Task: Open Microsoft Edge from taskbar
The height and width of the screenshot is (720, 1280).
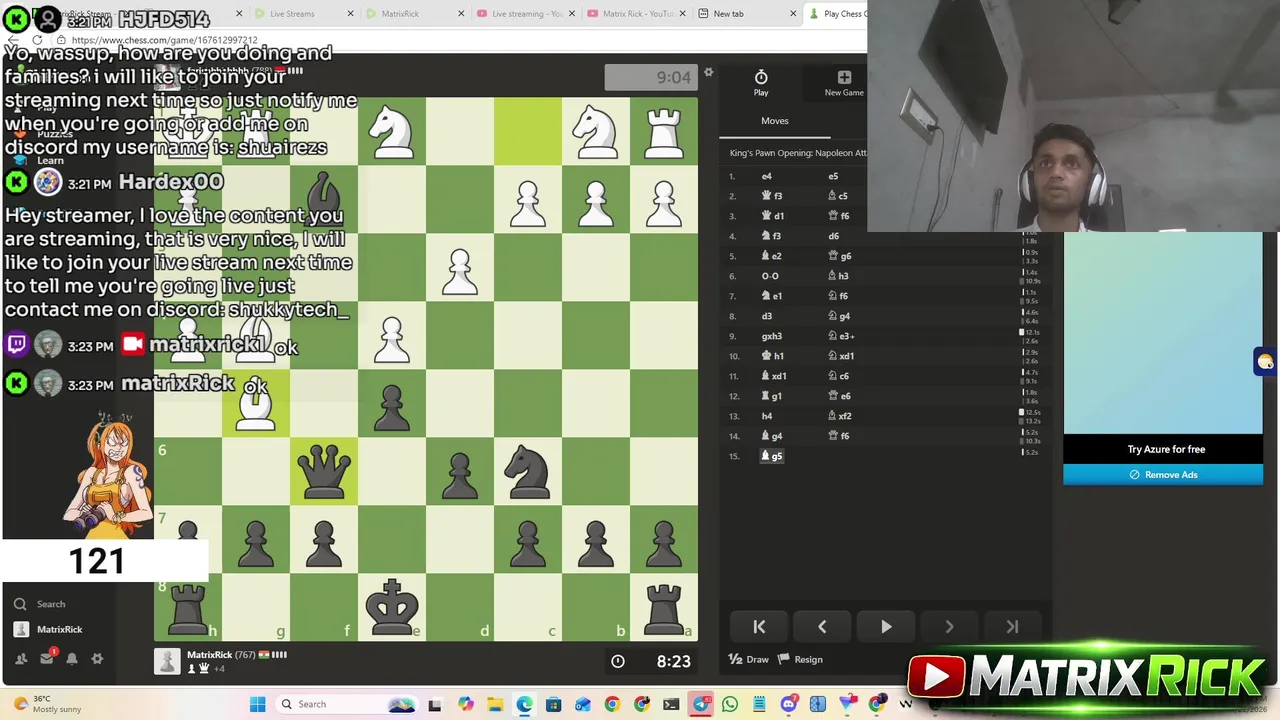Action: pyautogui.click(x=524, y=704)
